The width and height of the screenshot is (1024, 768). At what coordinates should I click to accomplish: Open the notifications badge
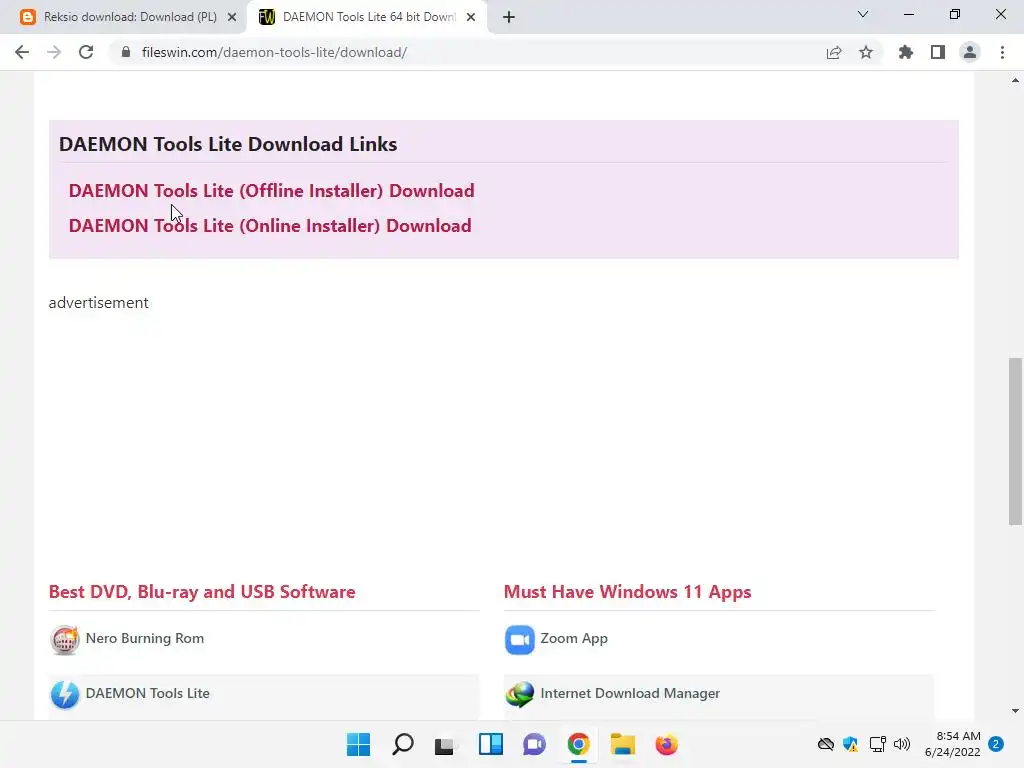point(996,744)
